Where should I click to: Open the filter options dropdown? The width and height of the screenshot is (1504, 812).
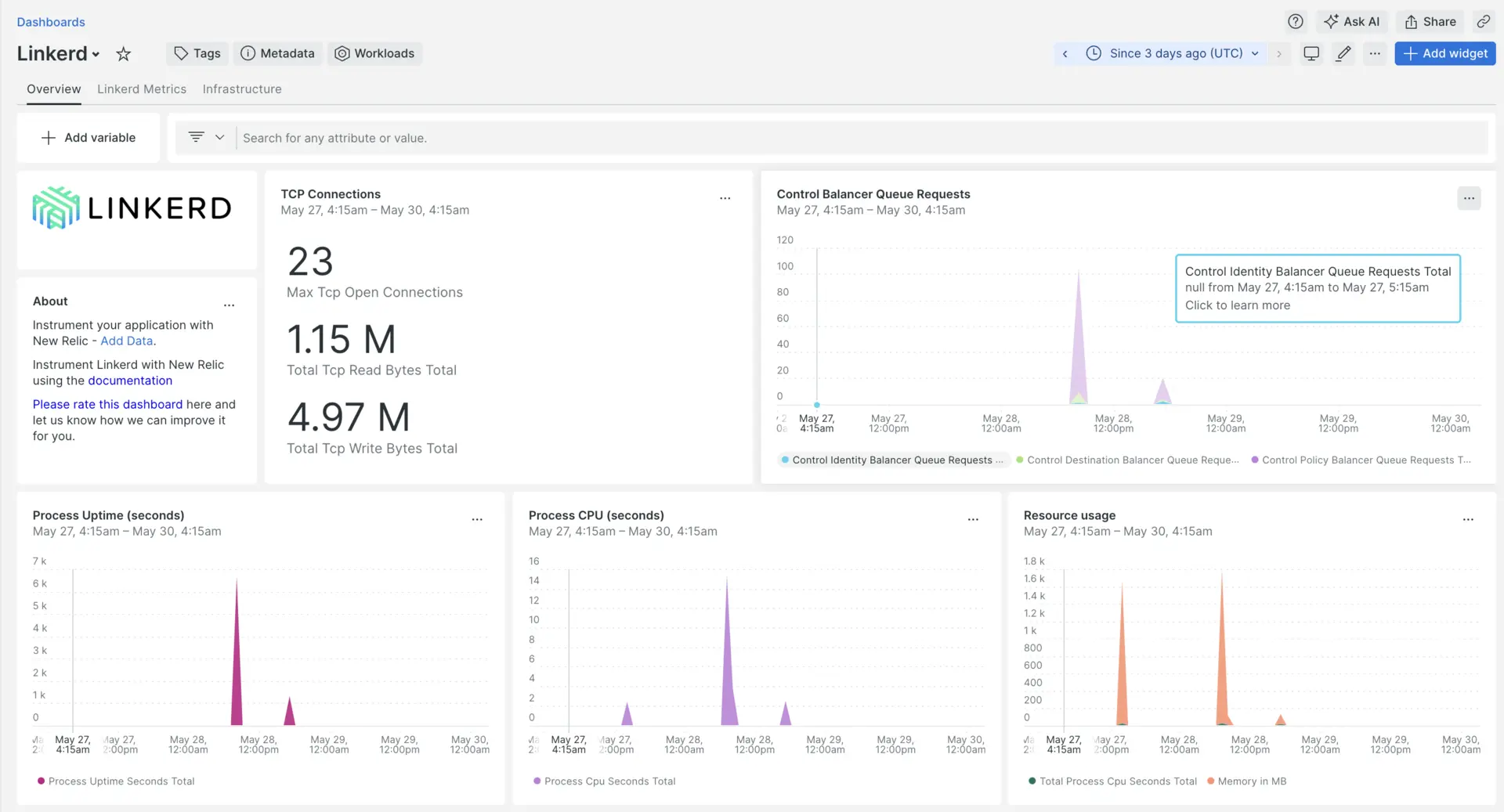(206, 137)
